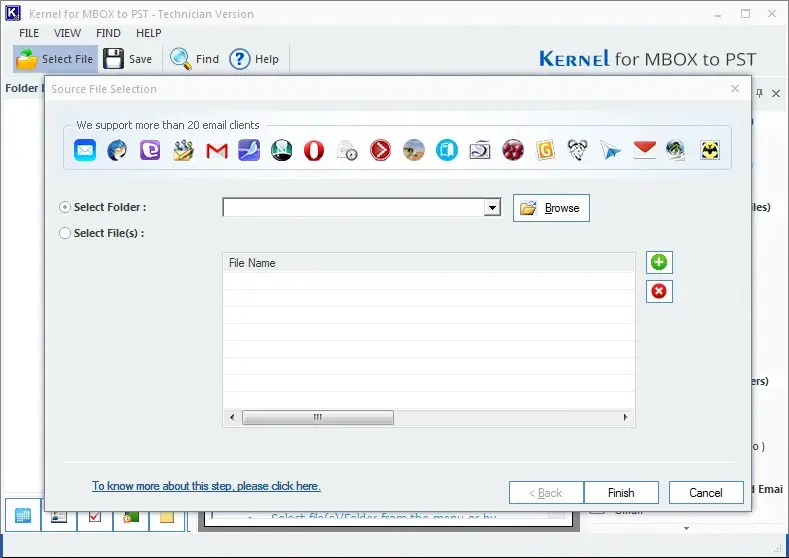The height and width of the screenshot is (558, 789).
Task: Click the blue paper plane Sparrow icon
Action: (610, 150)
